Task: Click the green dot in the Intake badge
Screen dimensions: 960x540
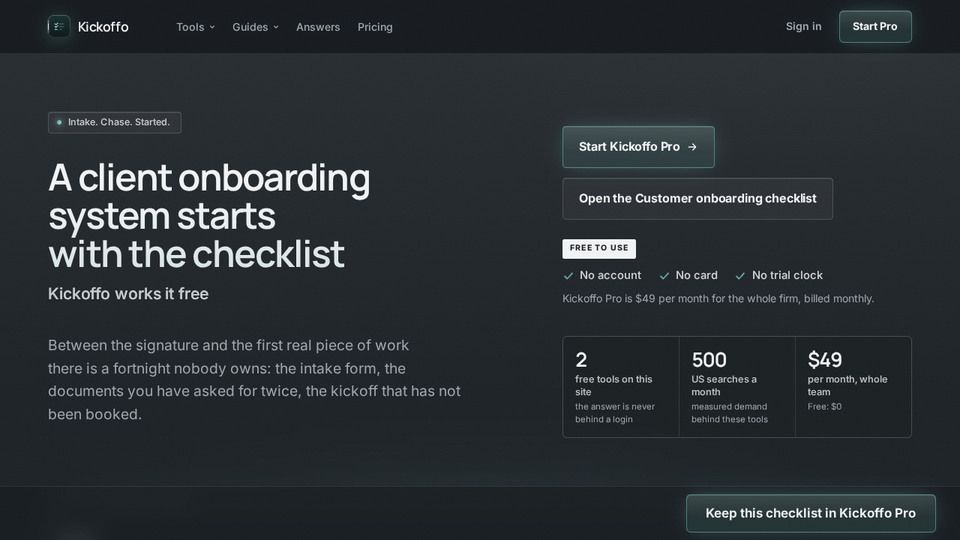Action: click(59, 122)
